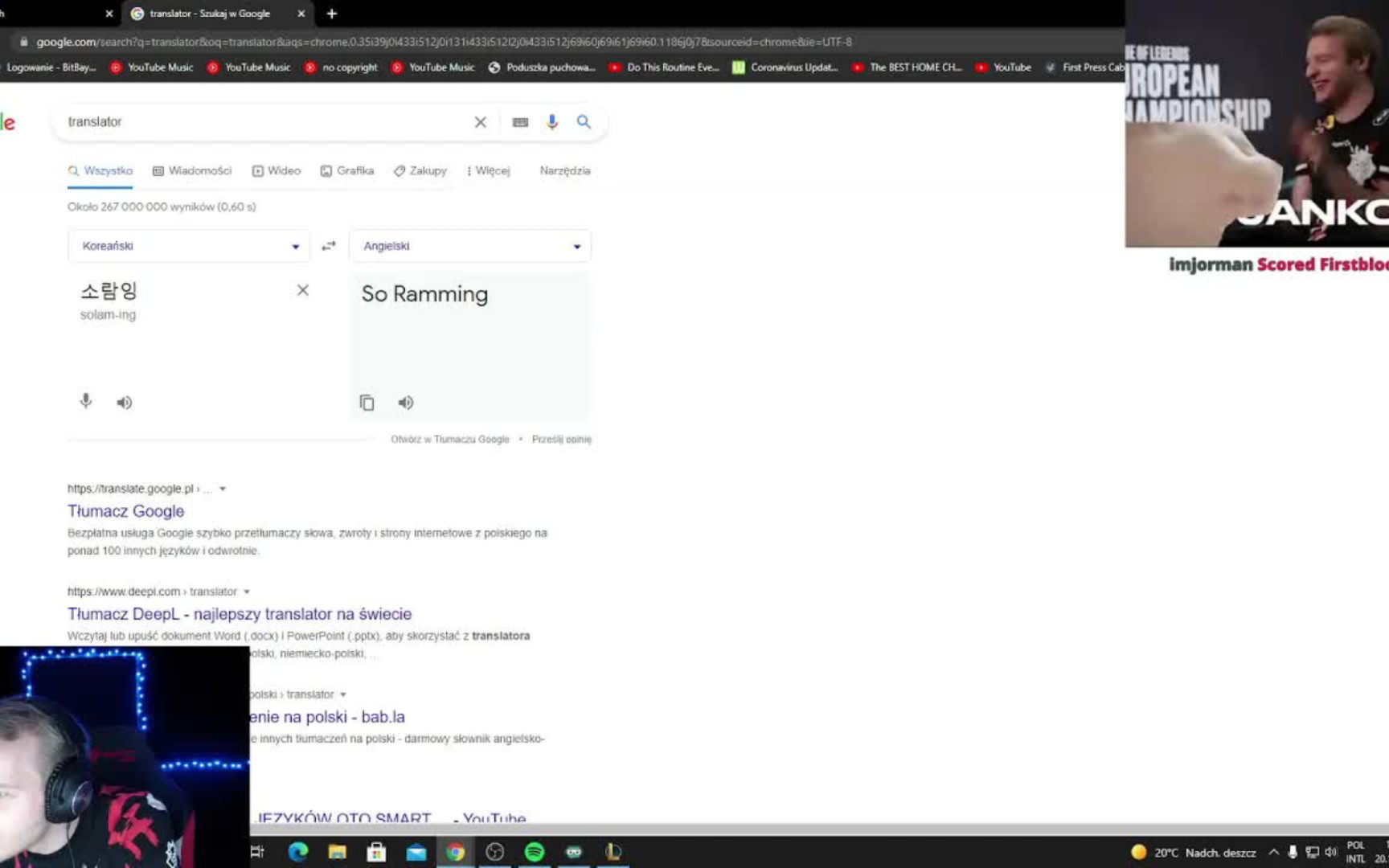Open Narzędzia search tools
This screenshot has width=1389, height=868.
tap(565, 170)
